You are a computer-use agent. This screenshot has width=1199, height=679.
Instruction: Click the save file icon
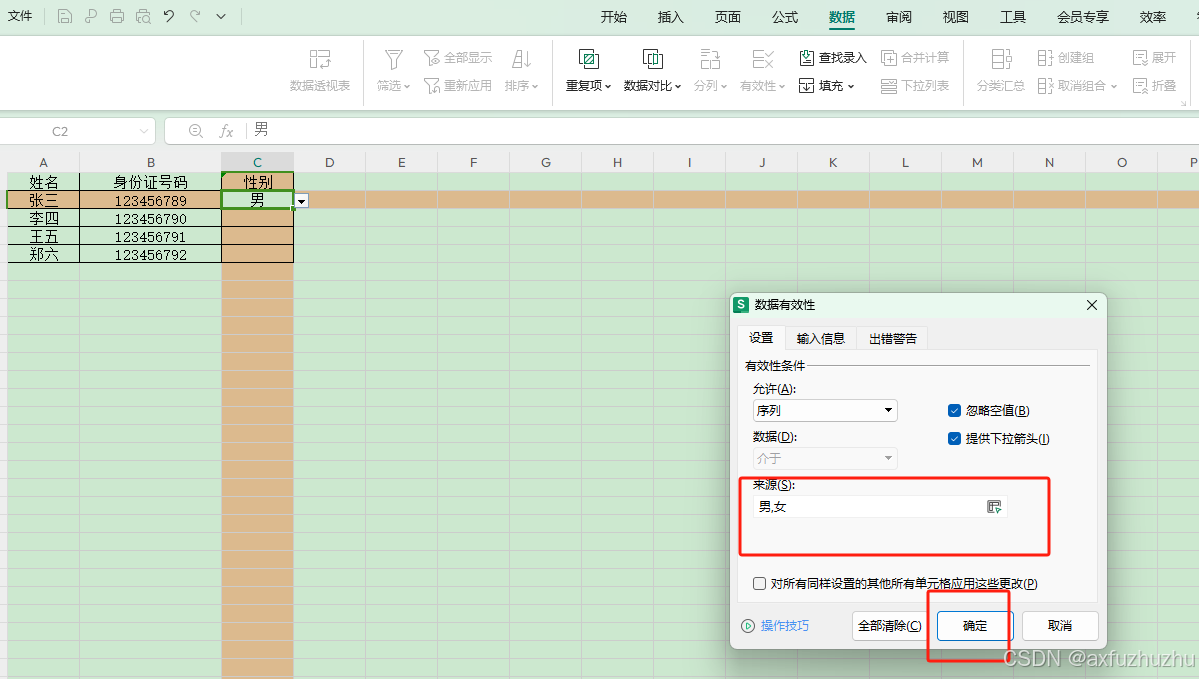65,16
